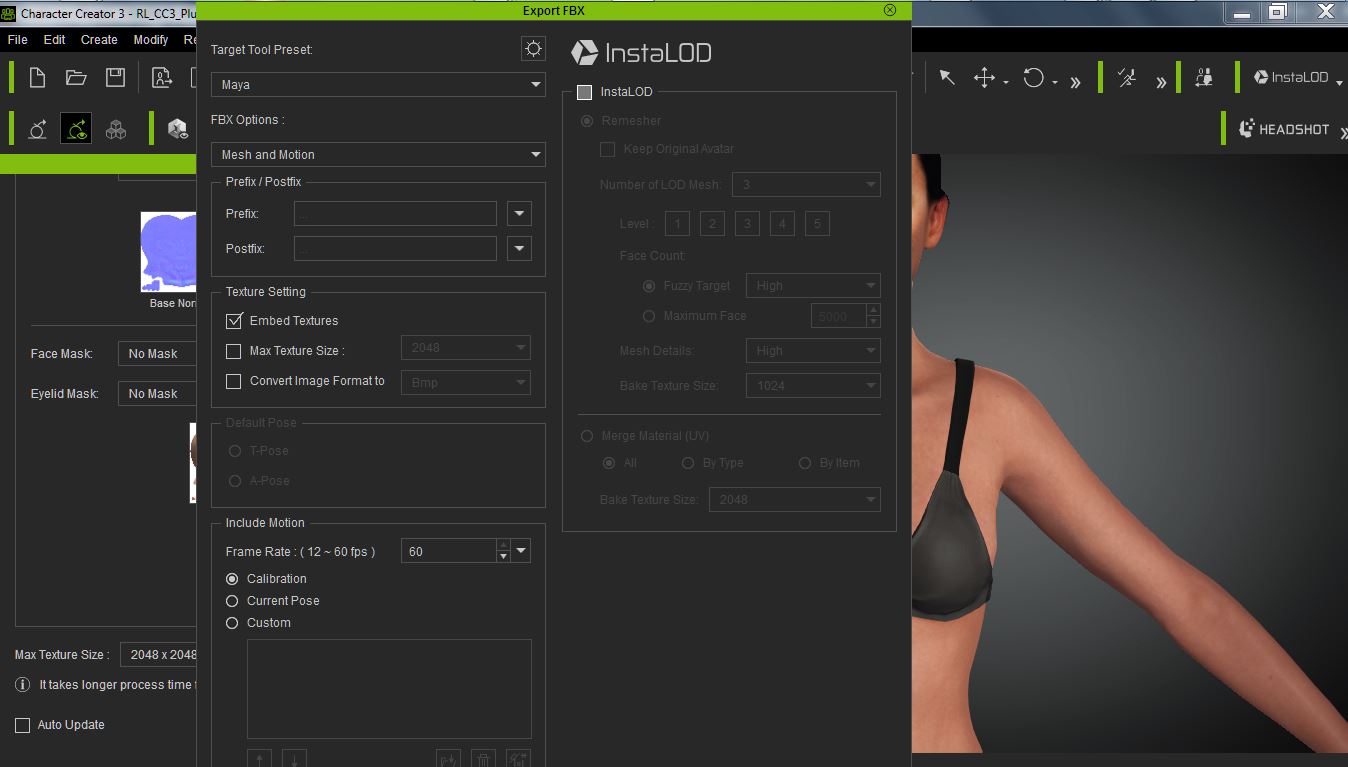1348x767 pixels.
Task: Click the stacked cubes toolbar icon
Action: 116,129
